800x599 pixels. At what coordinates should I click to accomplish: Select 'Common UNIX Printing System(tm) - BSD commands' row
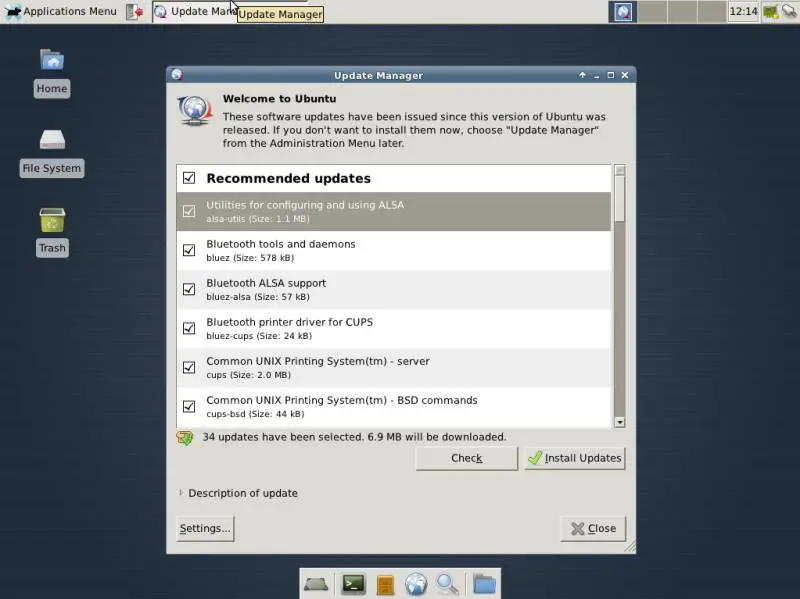point(393,407)
